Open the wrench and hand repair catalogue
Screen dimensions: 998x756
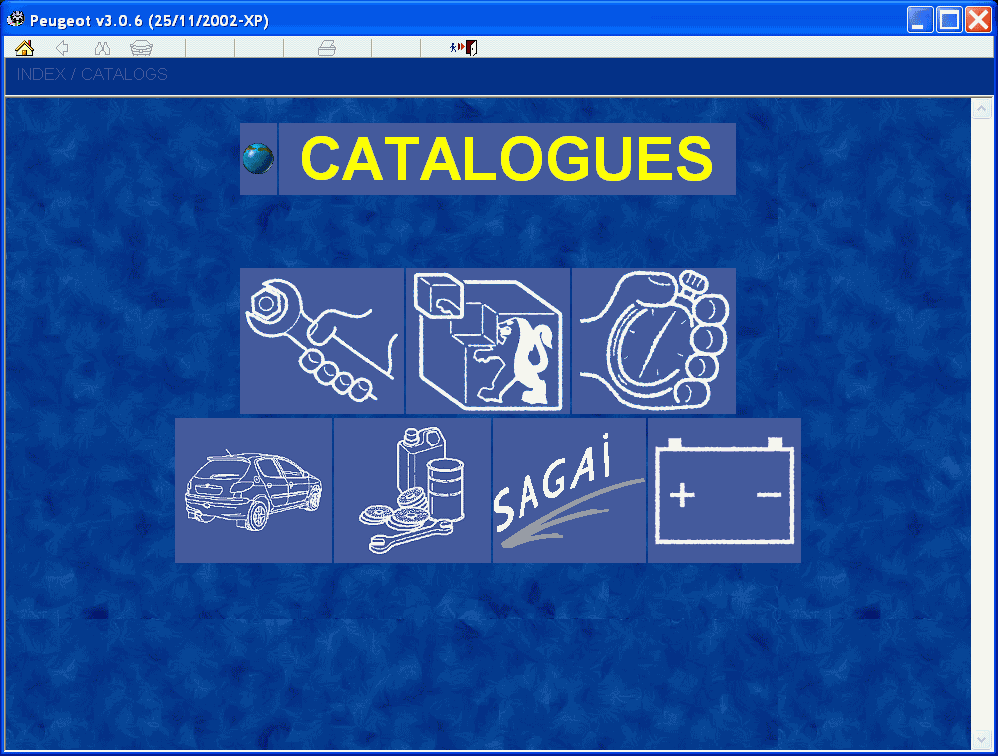pos(322,341)
